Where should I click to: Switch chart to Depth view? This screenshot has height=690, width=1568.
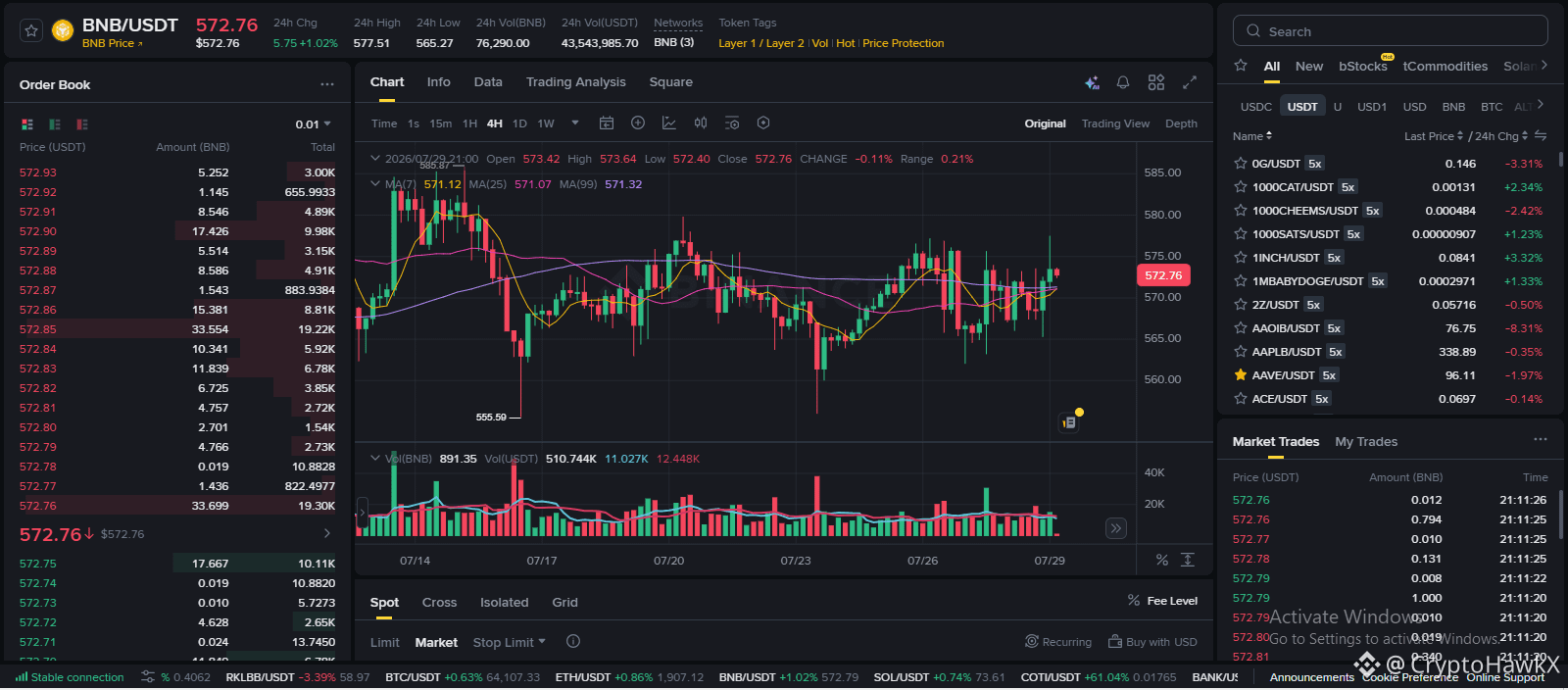click(x=1181, y=123)
